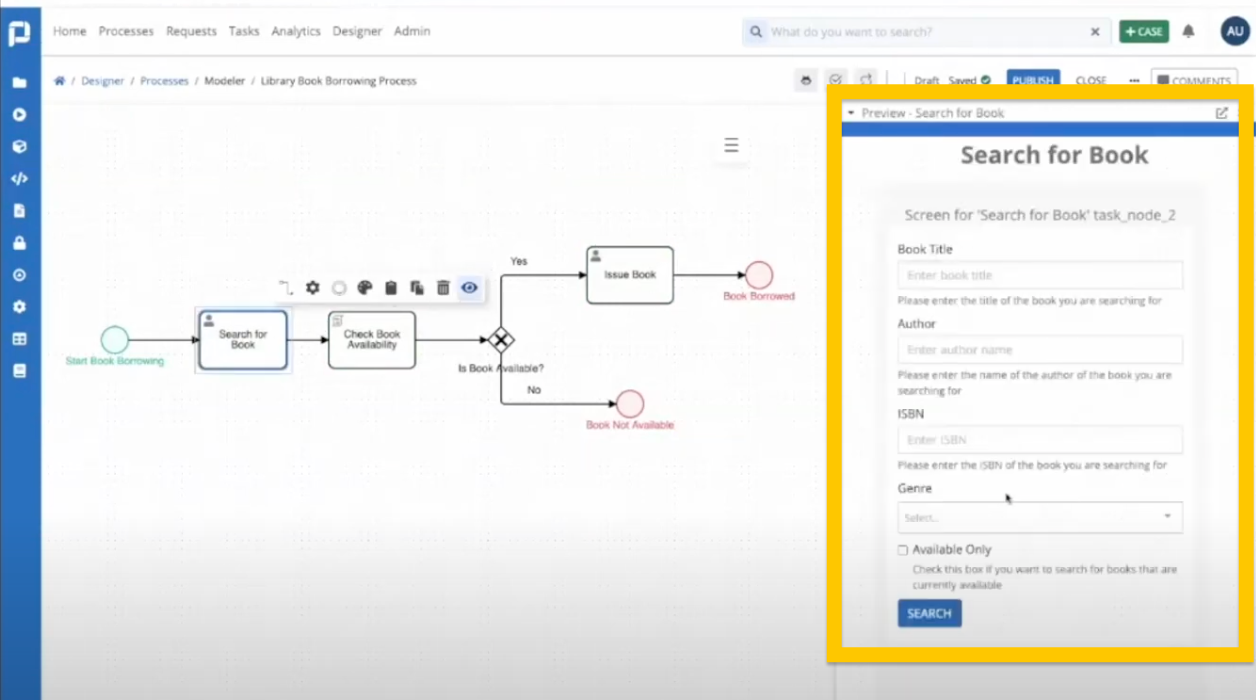Click the ISBN input field
Screen dimensions: 1256x700
point(1040,440)
